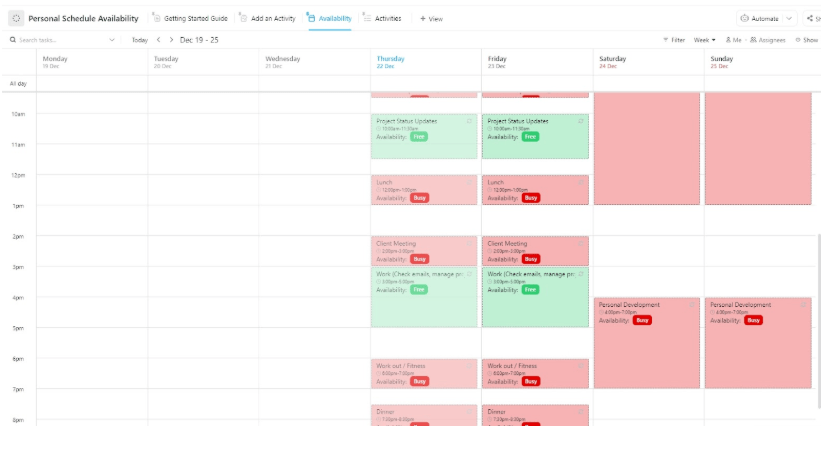Open Assignees filter

768,40
